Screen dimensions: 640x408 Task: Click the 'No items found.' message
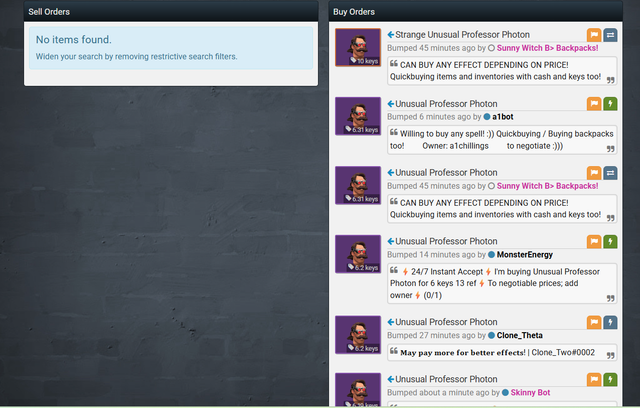pyautogui.click(x=73, y=40)
